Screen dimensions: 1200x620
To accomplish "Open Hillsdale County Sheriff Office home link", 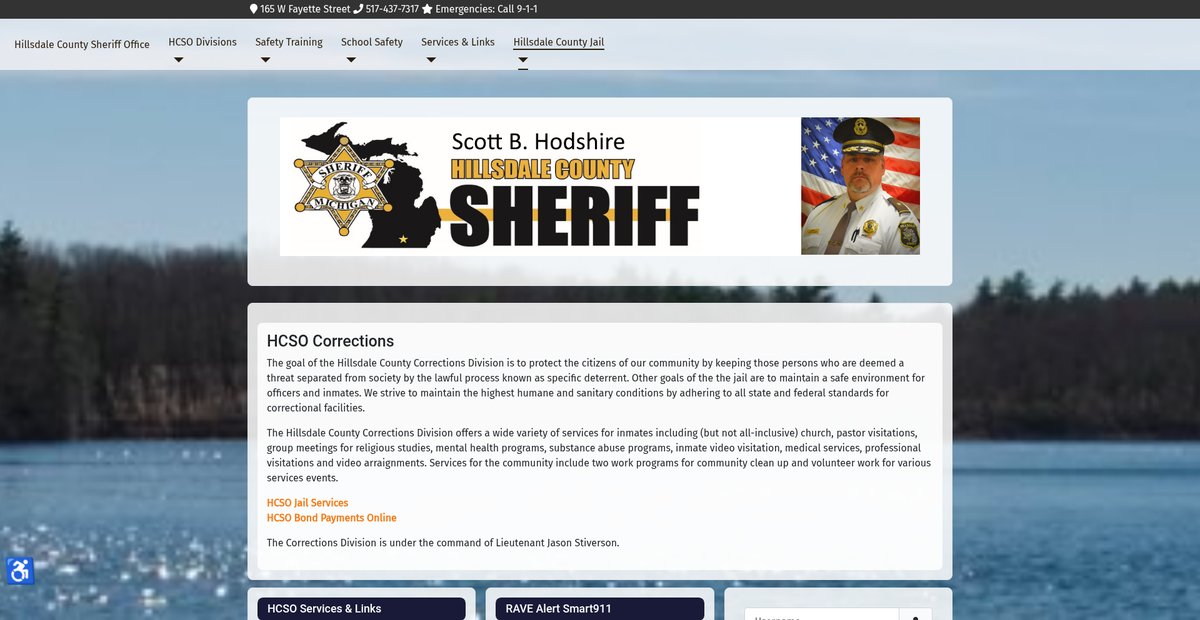I will click(82, 44).
